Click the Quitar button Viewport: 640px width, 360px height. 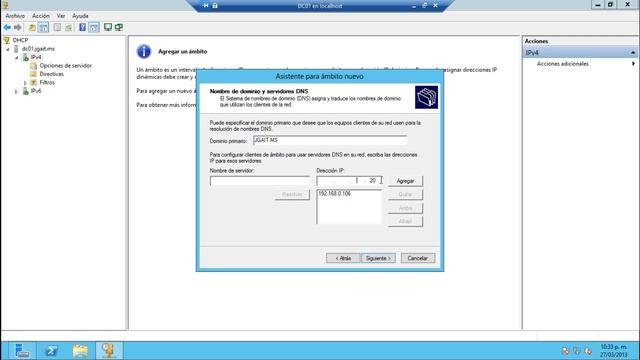click(405, 194)
